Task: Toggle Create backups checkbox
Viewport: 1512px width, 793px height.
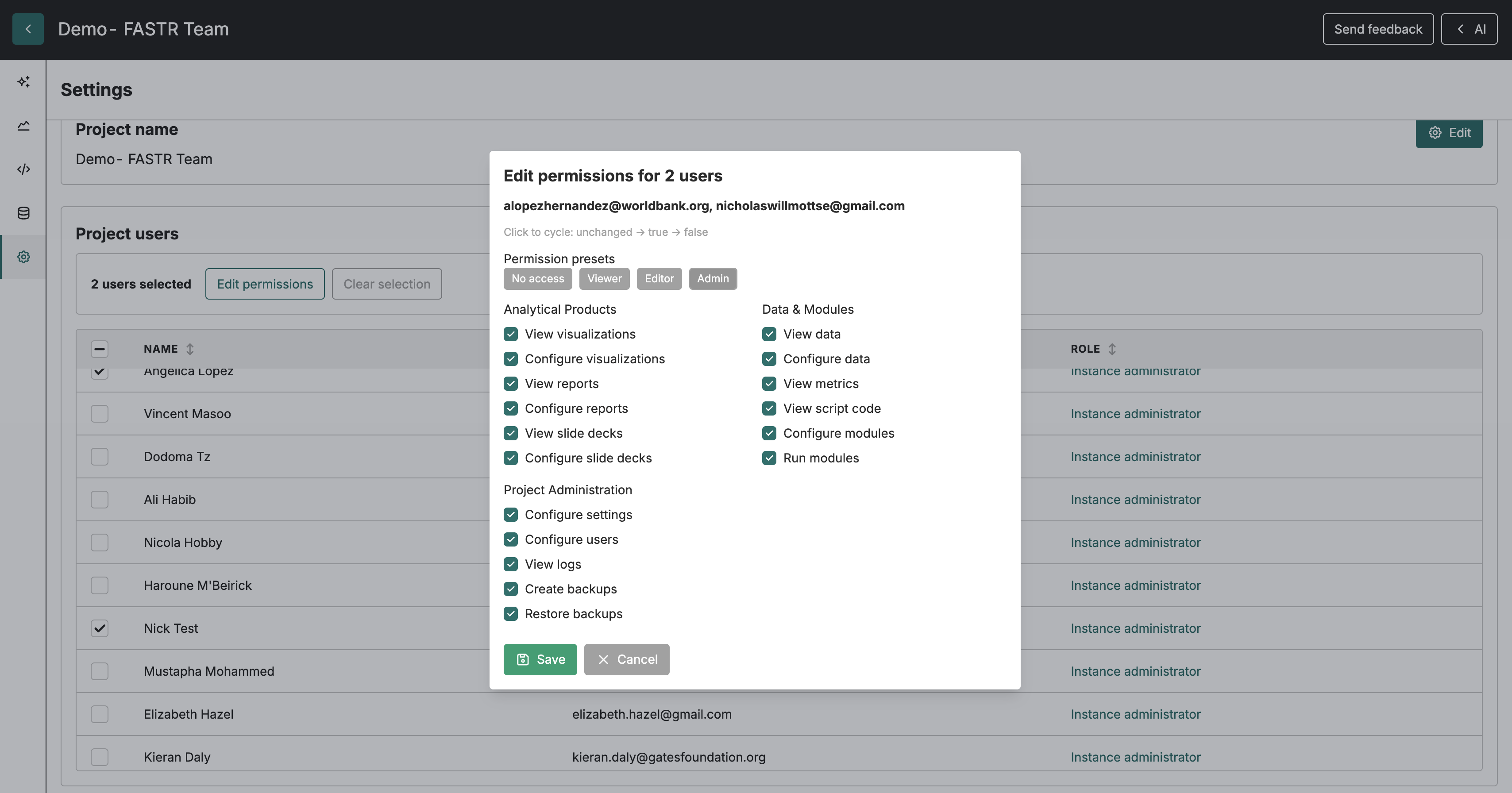Action: tap(511, 589)
